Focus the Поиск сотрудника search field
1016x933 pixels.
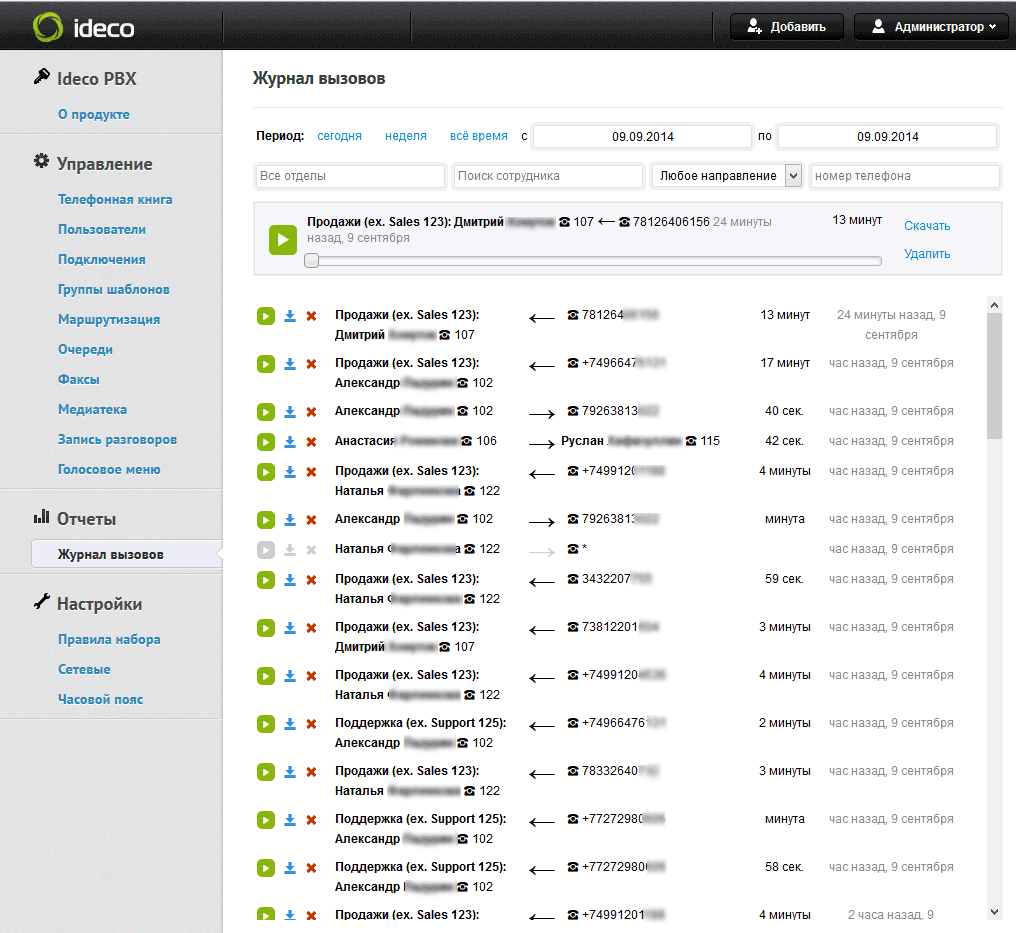[x=548, y=176]
